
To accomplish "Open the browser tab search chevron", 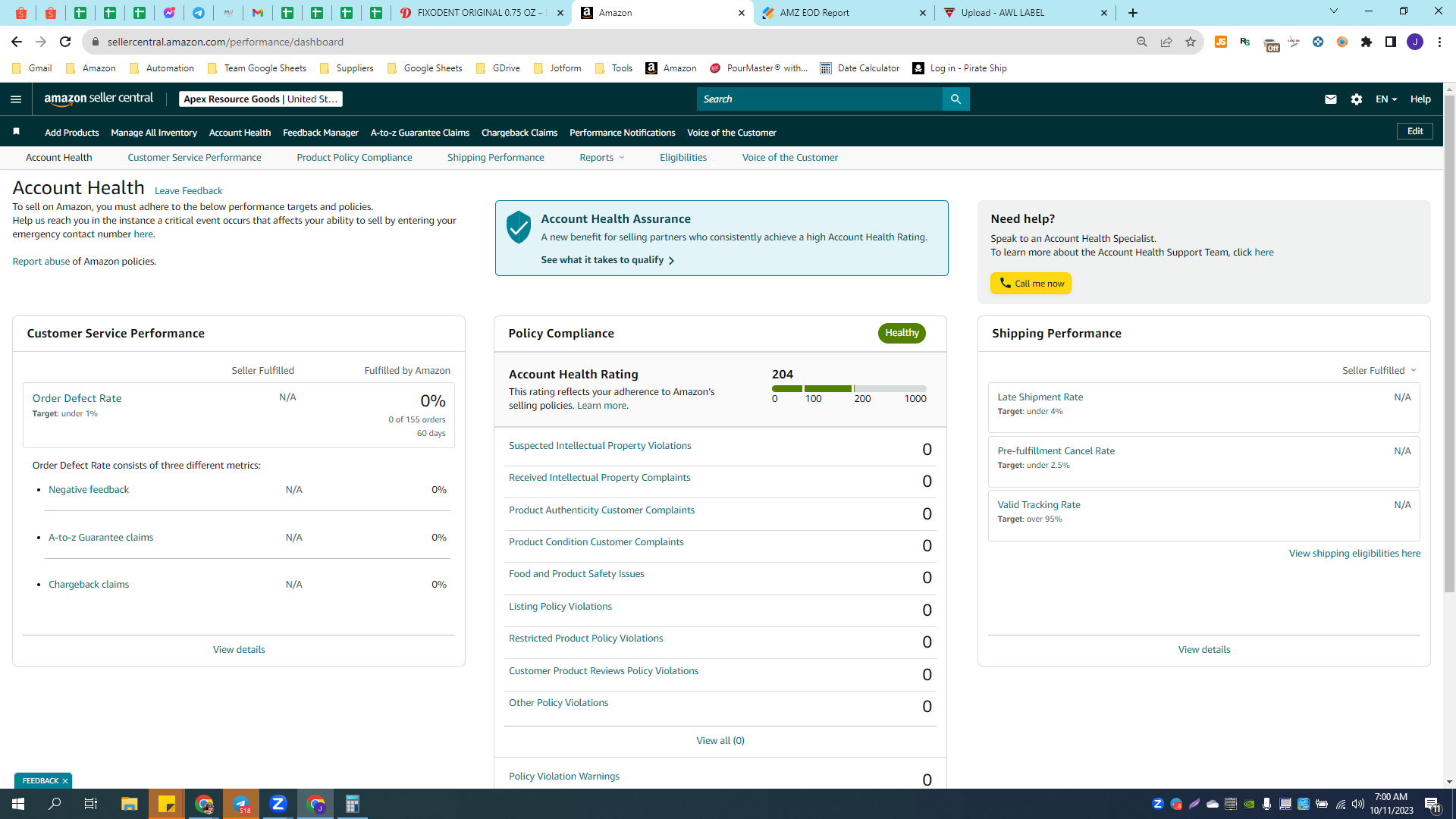I will 1334,11.
